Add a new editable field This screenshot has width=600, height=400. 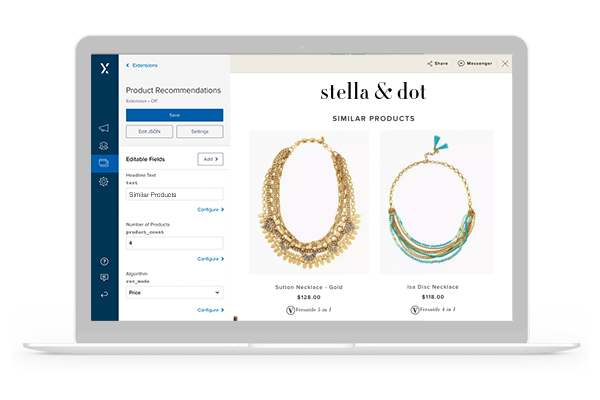(210, 159)
